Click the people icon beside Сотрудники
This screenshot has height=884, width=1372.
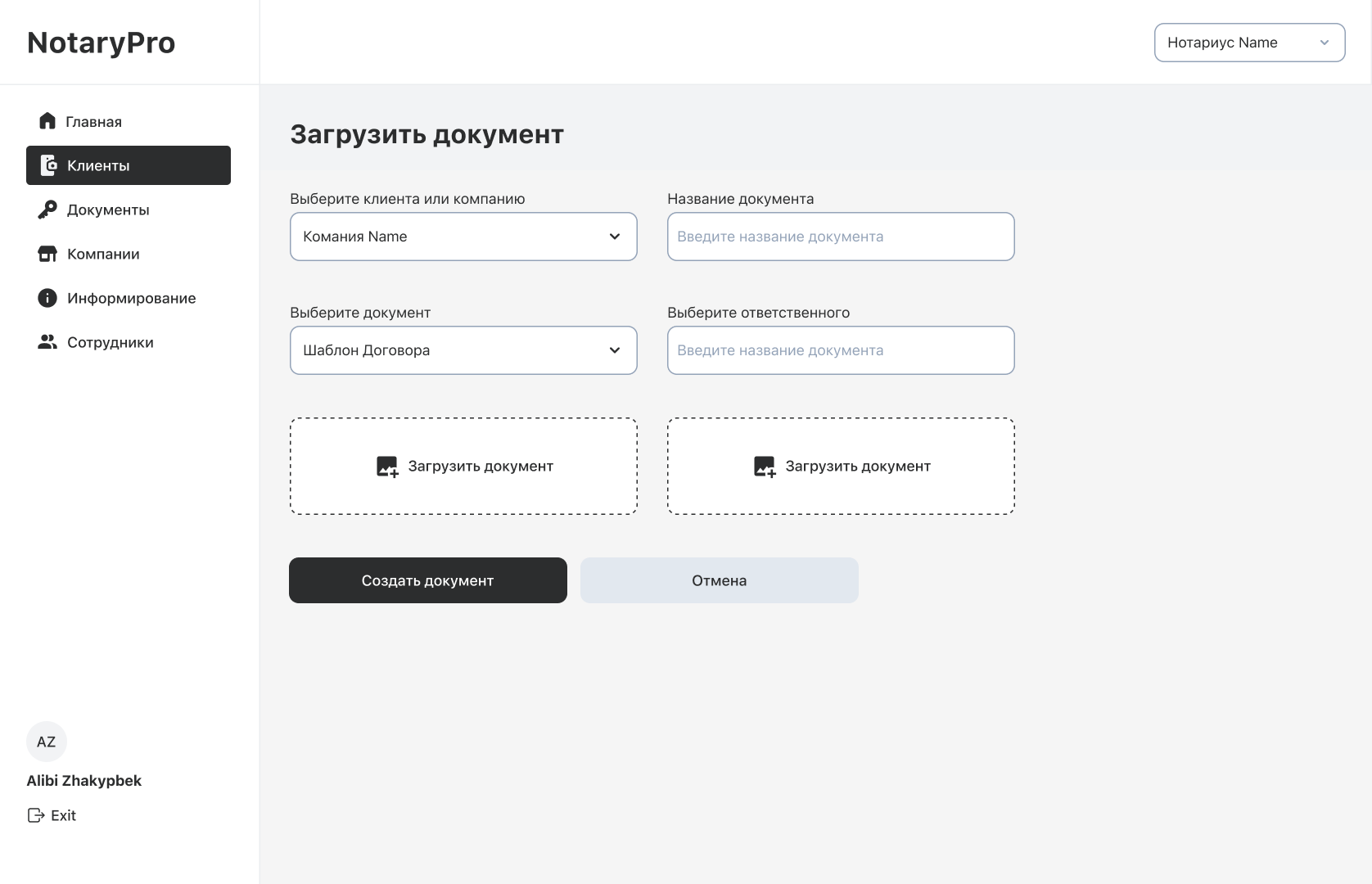tap(47, 342)
